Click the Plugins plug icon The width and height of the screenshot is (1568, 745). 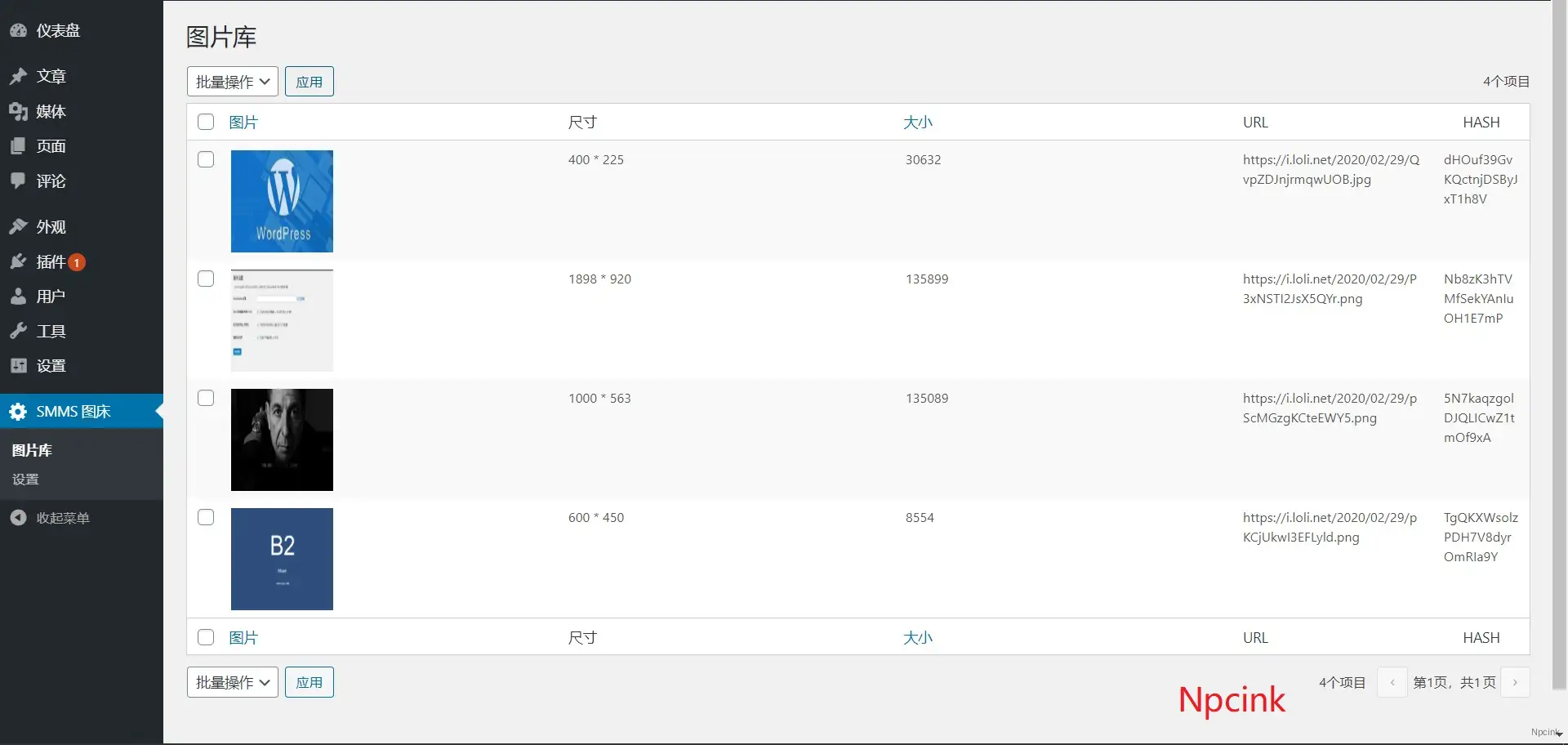pos(18,261)
